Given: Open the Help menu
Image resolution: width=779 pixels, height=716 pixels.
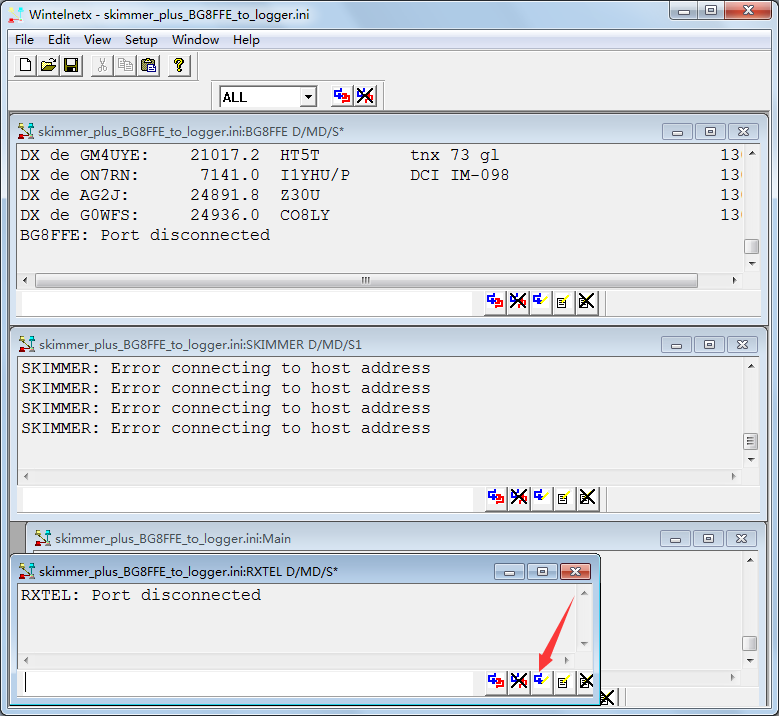Looking at the screenshot, I should (246, 40).
